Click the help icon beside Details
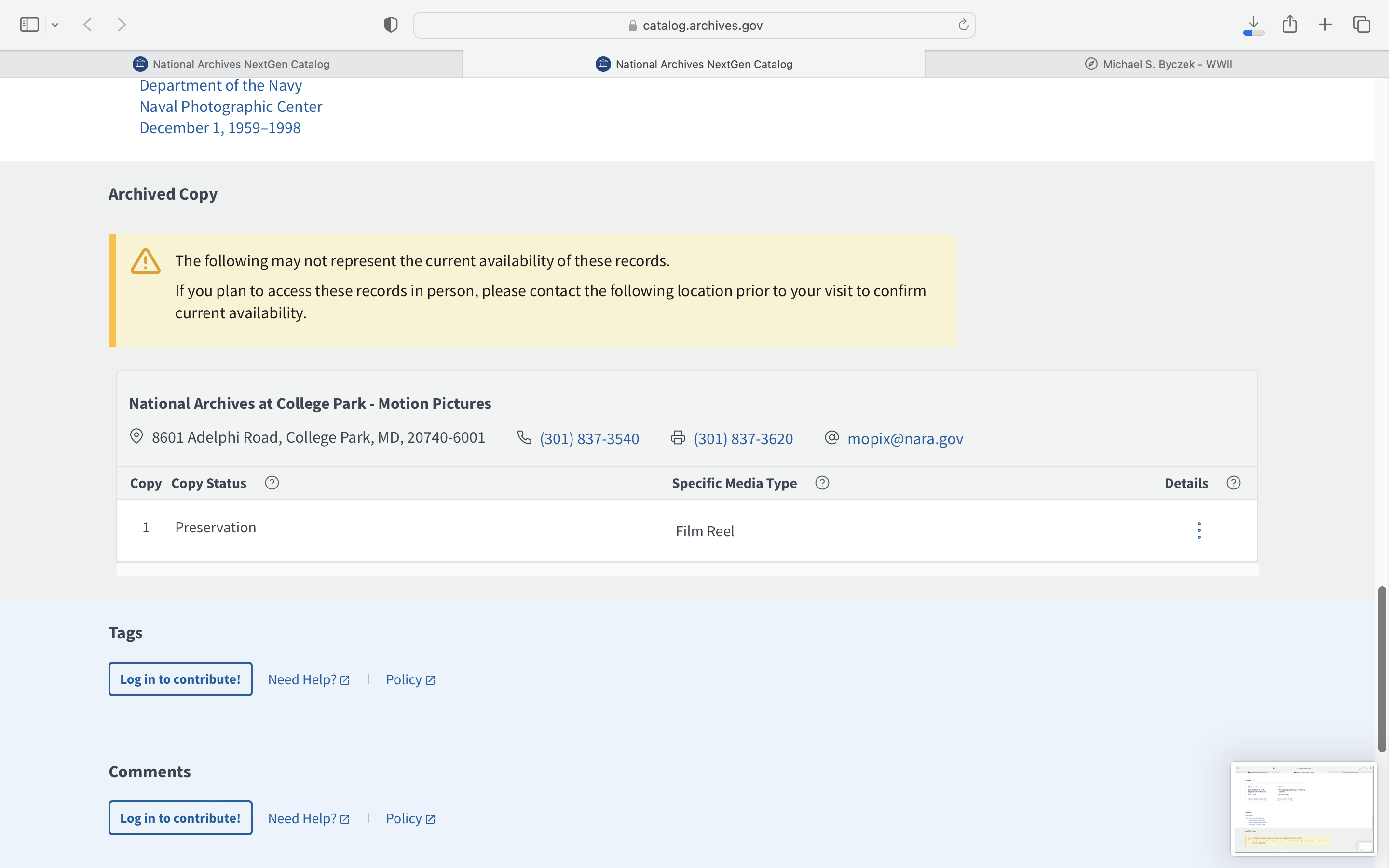 point(1233,483)
